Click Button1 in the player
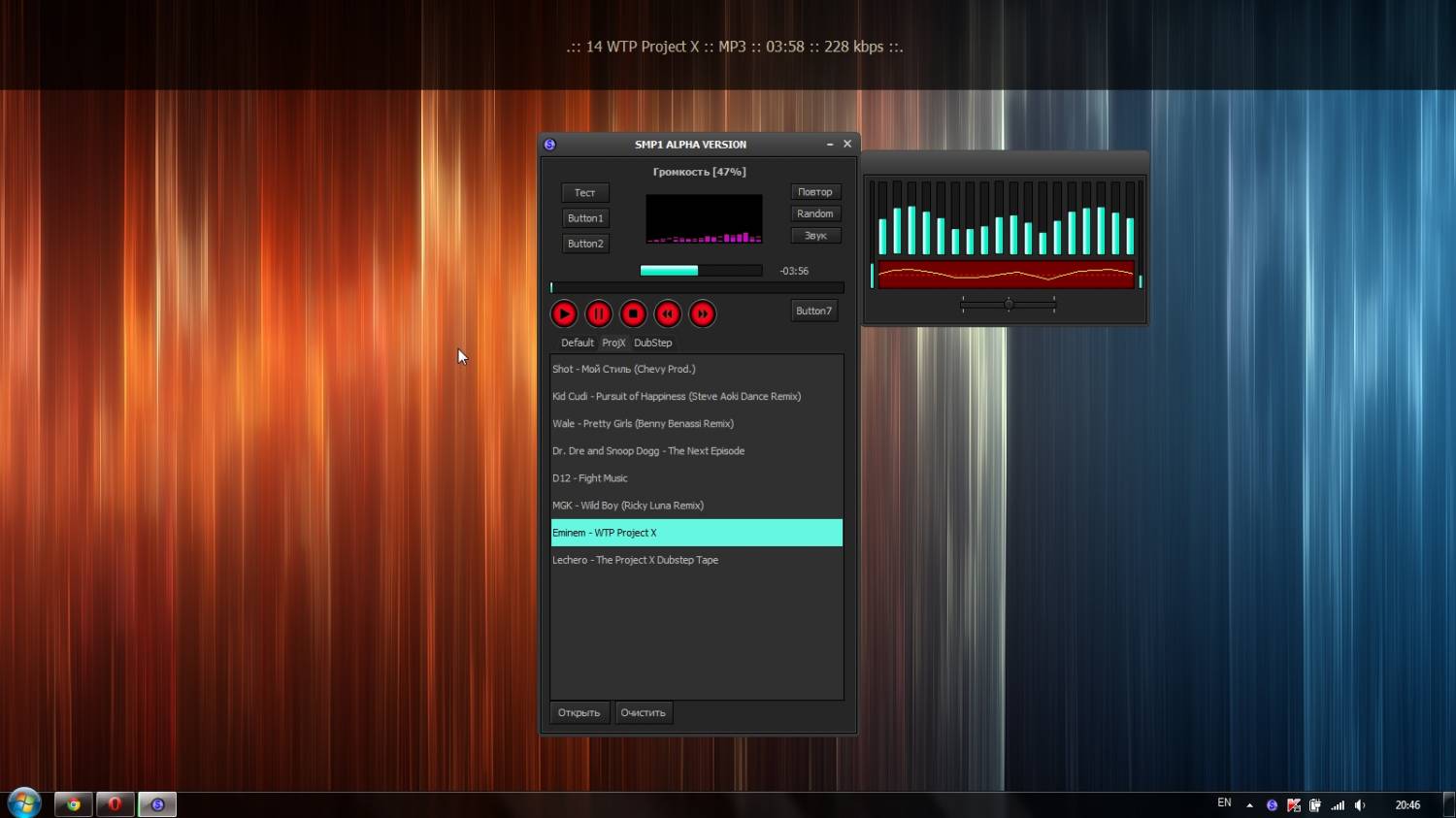The width and height of the screenshot is (1456, 818). tap(585, 218)
